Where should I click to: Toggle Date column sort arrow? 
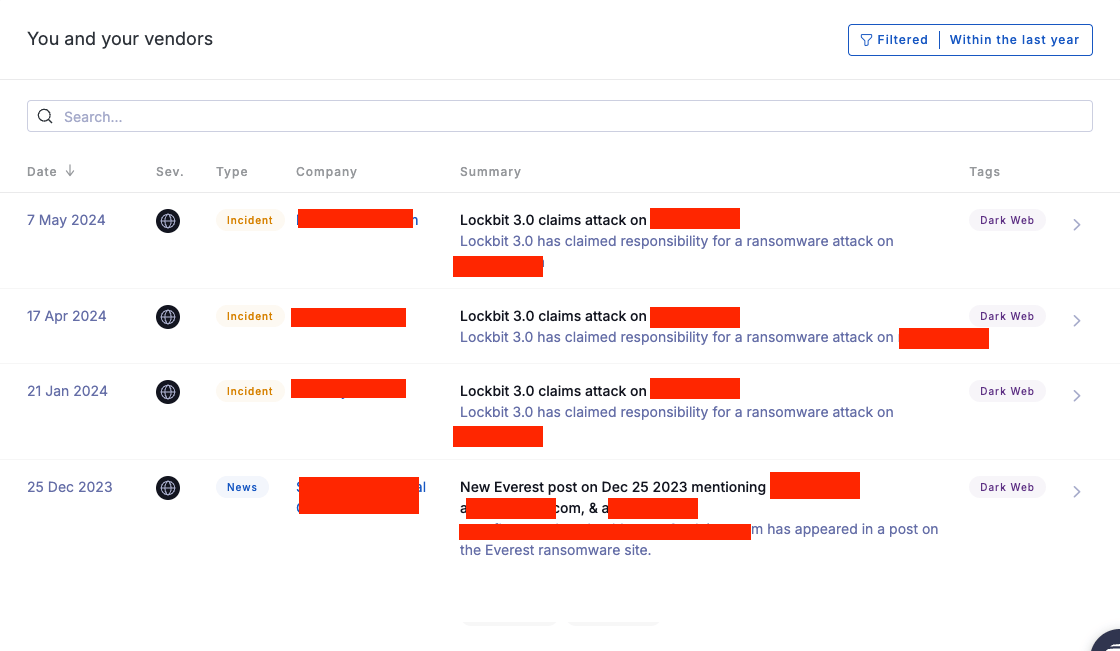pyautogui.click(x=70, y=171)
